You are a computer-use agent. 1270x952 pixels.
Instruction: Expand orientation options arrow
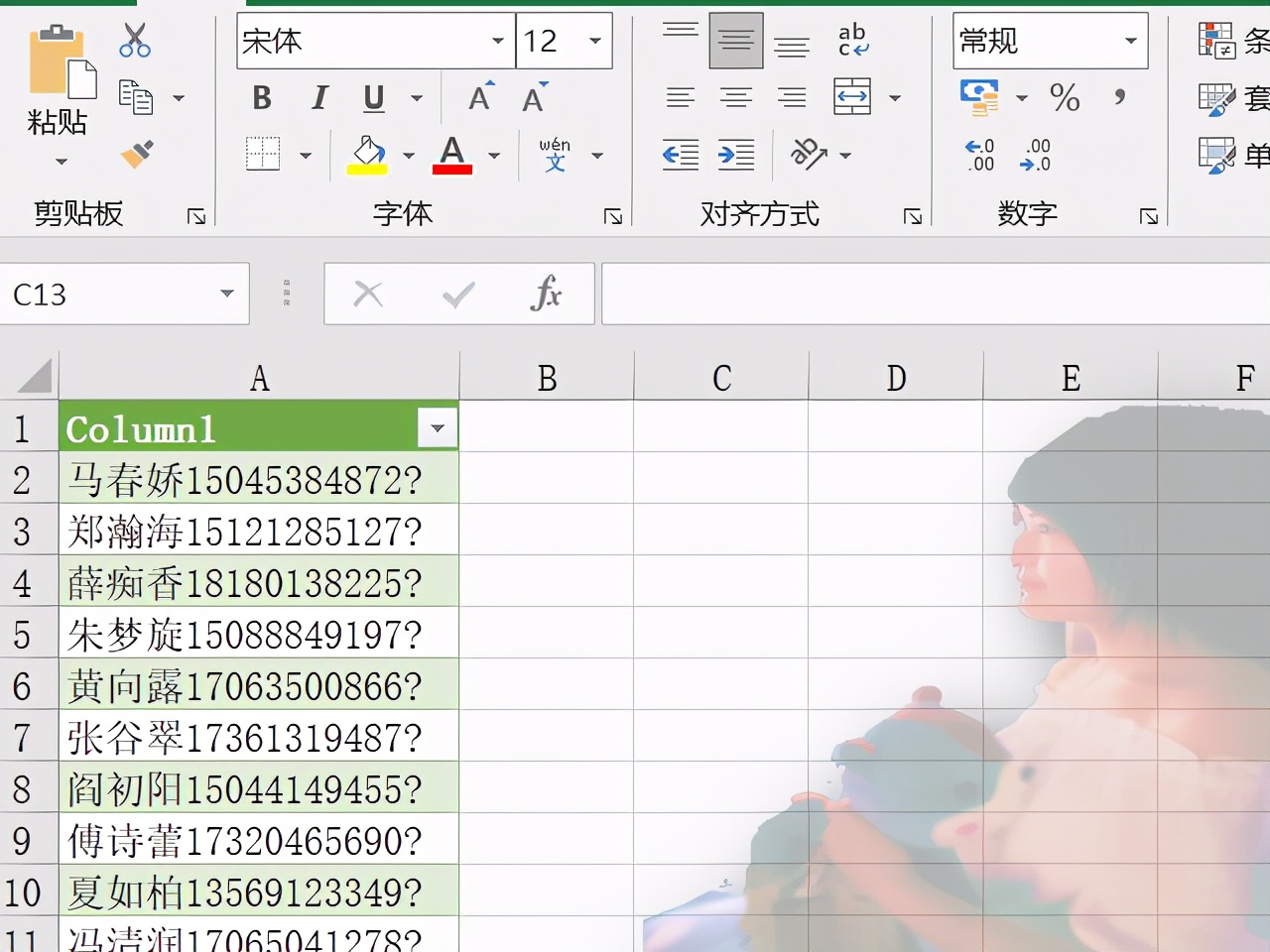tap(845, 156)
